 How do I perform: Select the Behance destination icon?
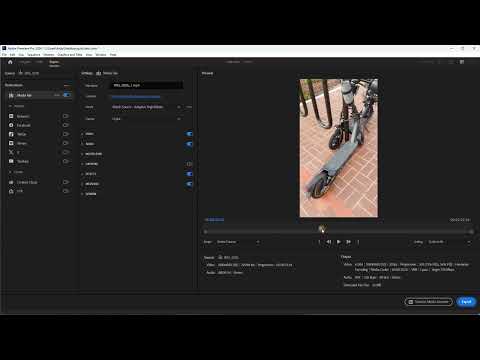[11, 116]
